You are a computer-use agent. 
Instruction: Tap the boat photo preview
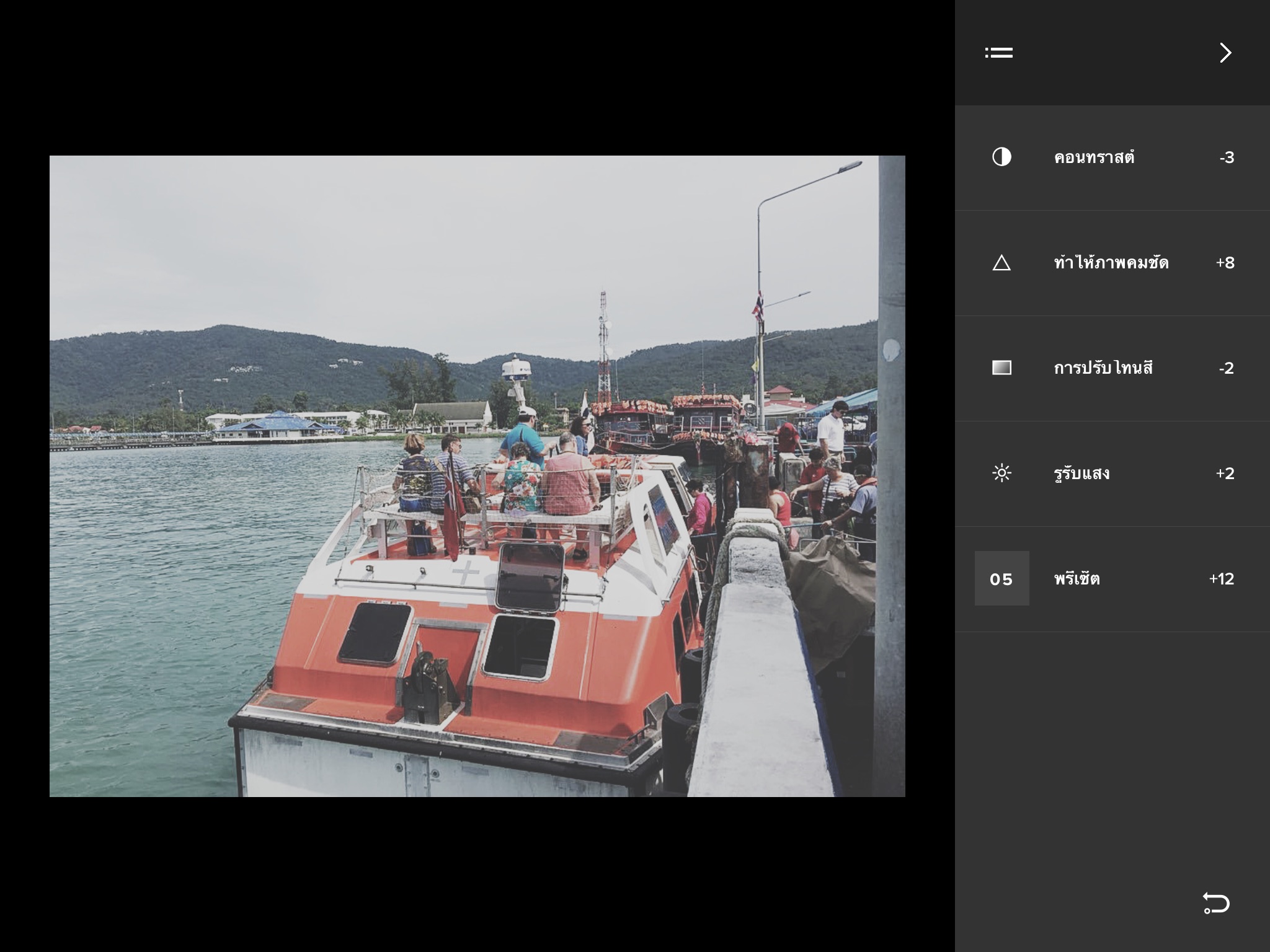click(x=477, y=476)
